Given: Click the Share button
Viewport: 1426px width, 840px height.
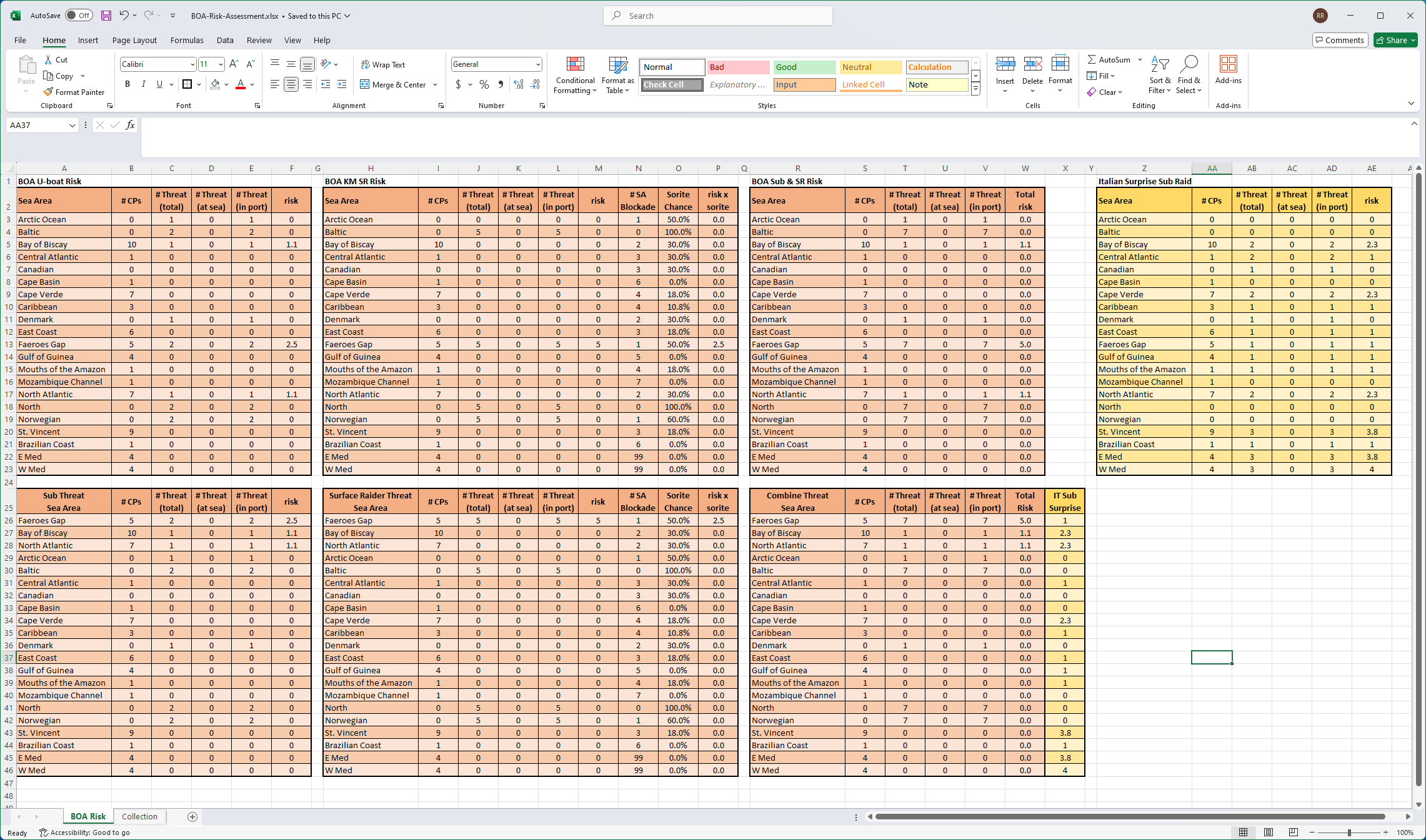Looking at the screenshot, I should pos(1395,40).
